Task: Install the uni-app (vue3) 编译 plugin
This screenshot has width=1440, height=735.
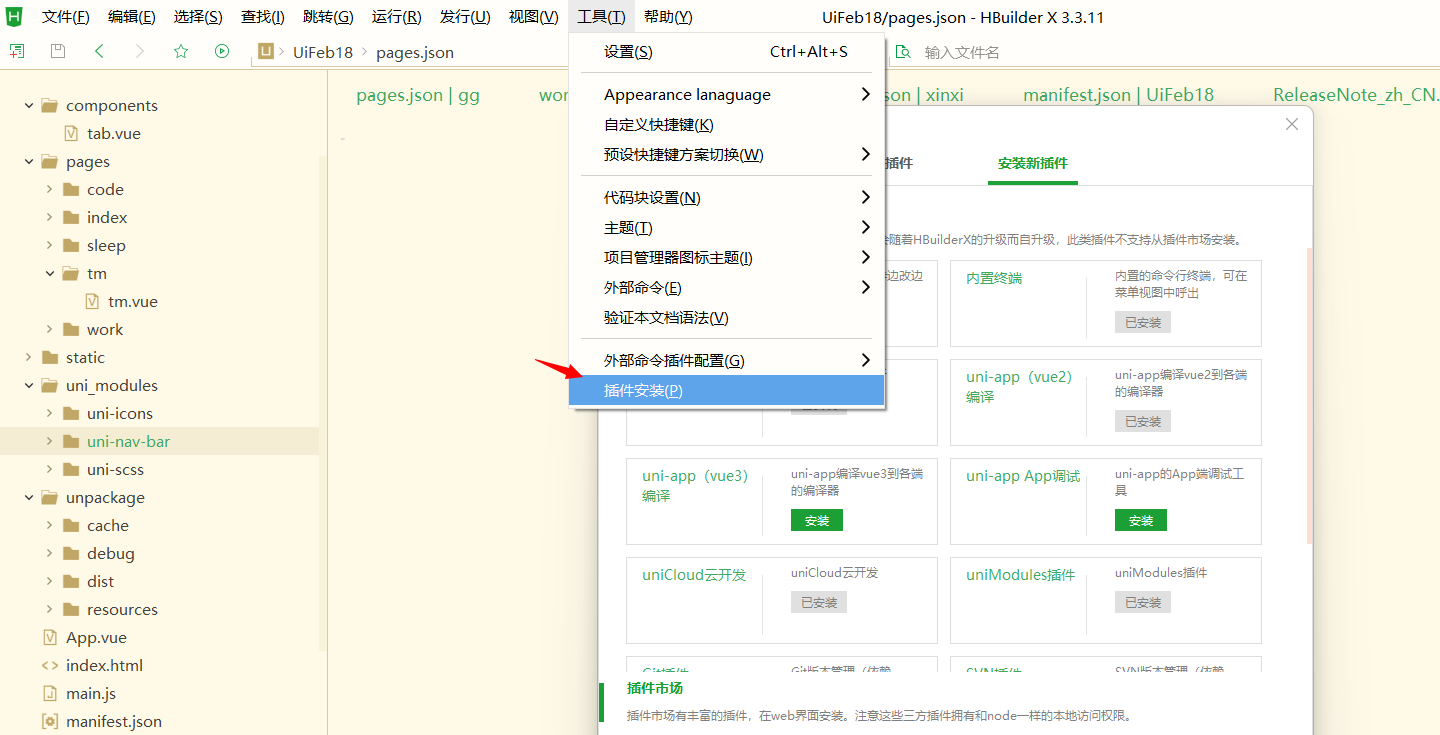Action: pyautogui.click(x=816, y=520)
